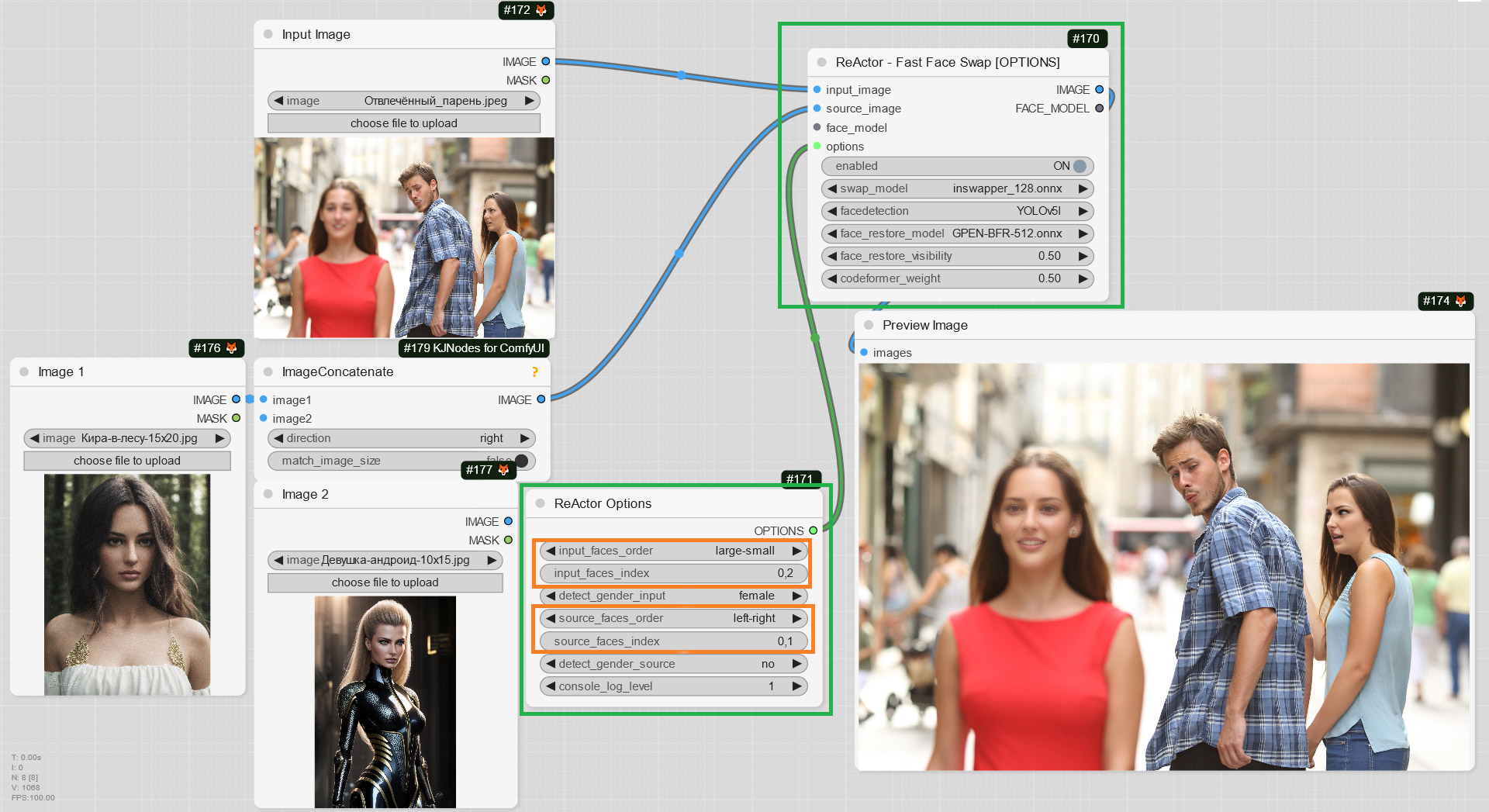Click choose file to upload in Input Image
The width and height of the screenshot is (1489, 812).
pos(403,123)
